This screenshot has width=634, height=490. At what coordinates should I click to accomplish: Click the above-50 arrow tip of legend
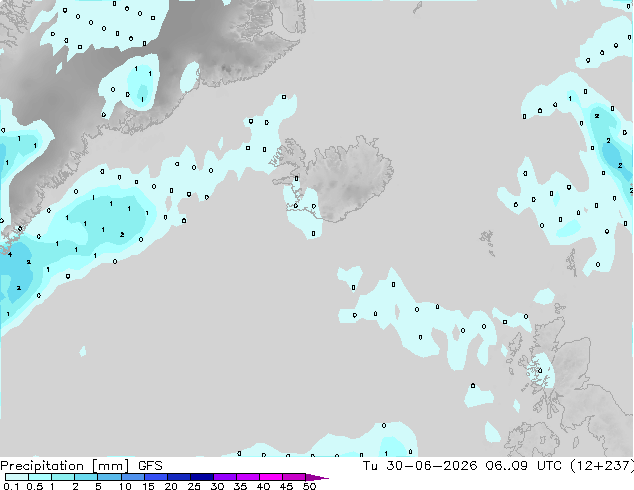317,477
